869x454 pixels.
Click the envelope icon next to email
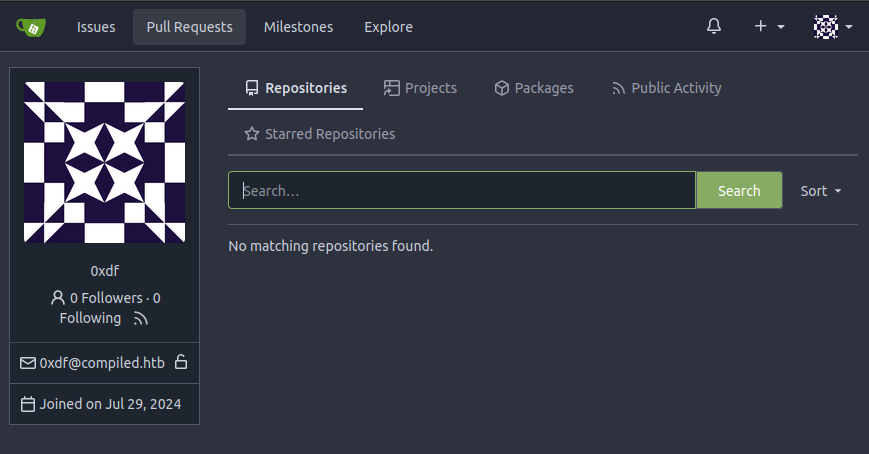click(28, 363)
